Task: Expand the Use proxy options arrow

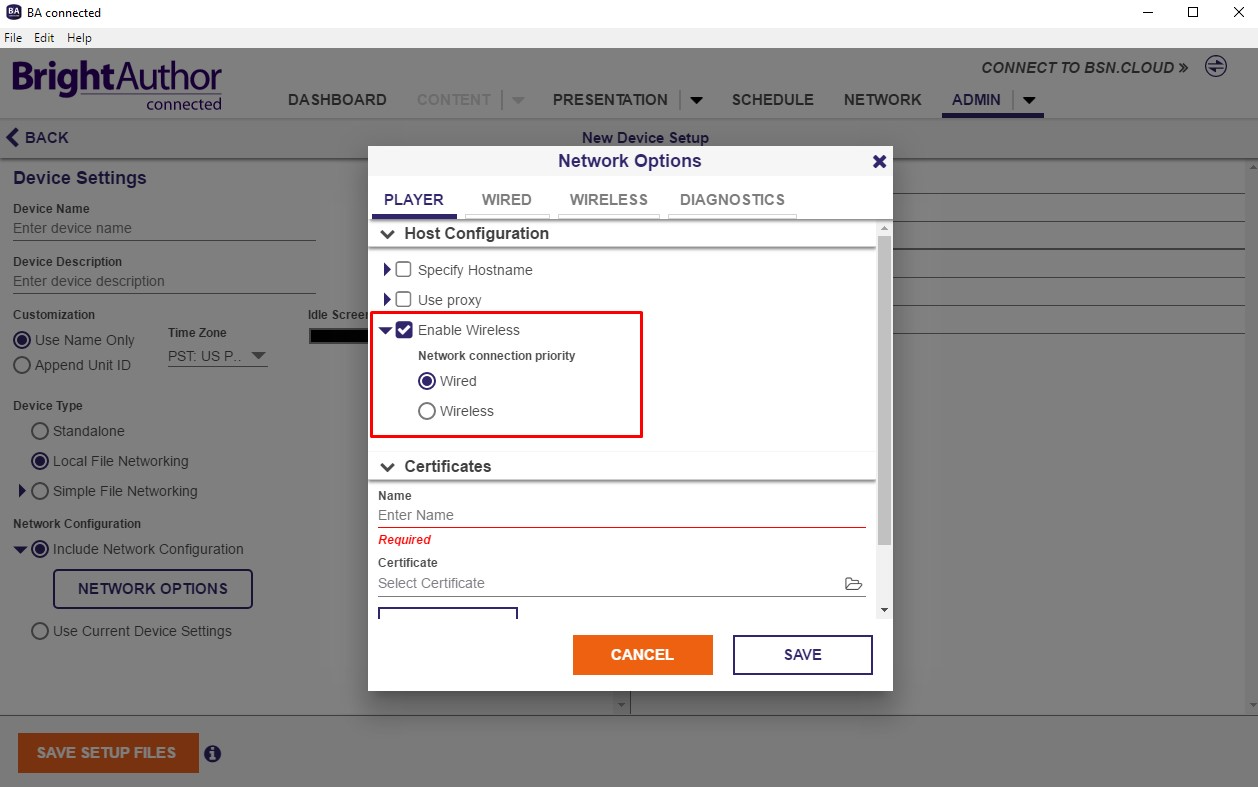Action: tap(387, 300)
